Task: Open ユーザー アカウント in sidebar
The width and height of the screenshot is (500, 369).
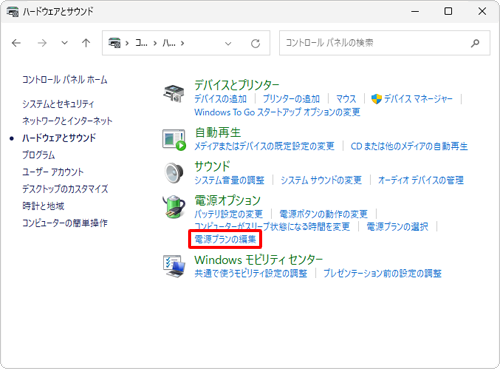Action: (x=53, y=172)
